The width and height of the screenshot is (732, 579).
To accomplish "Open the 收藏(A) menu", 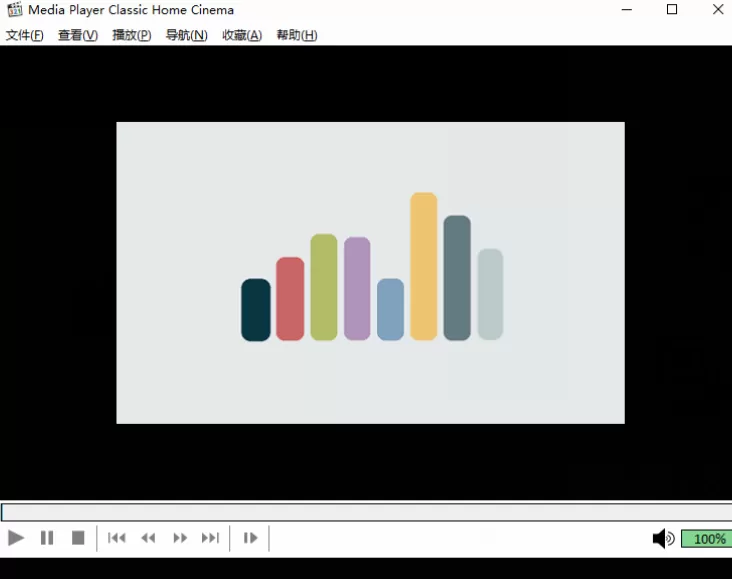I will tap(241, 35).
